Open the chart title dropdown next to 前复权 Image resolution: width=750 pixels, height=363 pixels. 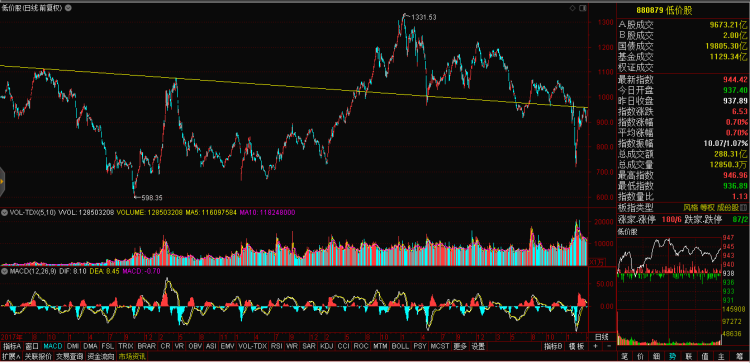68,8
